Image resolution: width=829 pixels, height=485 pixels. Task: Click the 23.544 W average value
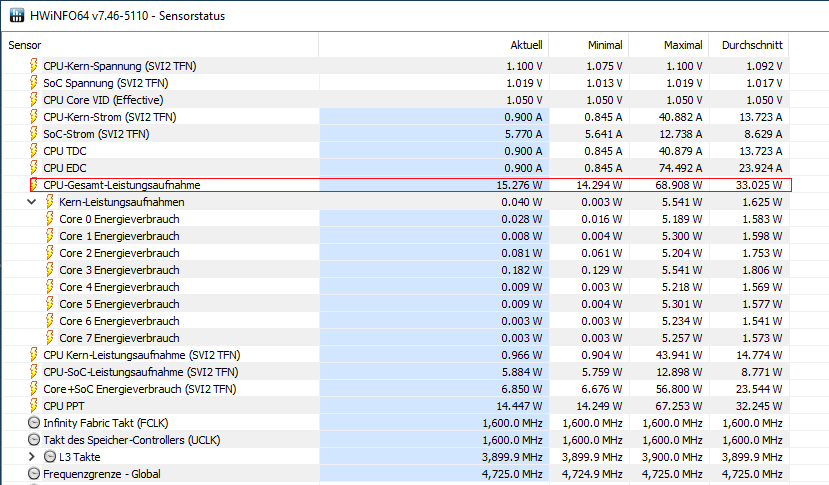(759, 389)
